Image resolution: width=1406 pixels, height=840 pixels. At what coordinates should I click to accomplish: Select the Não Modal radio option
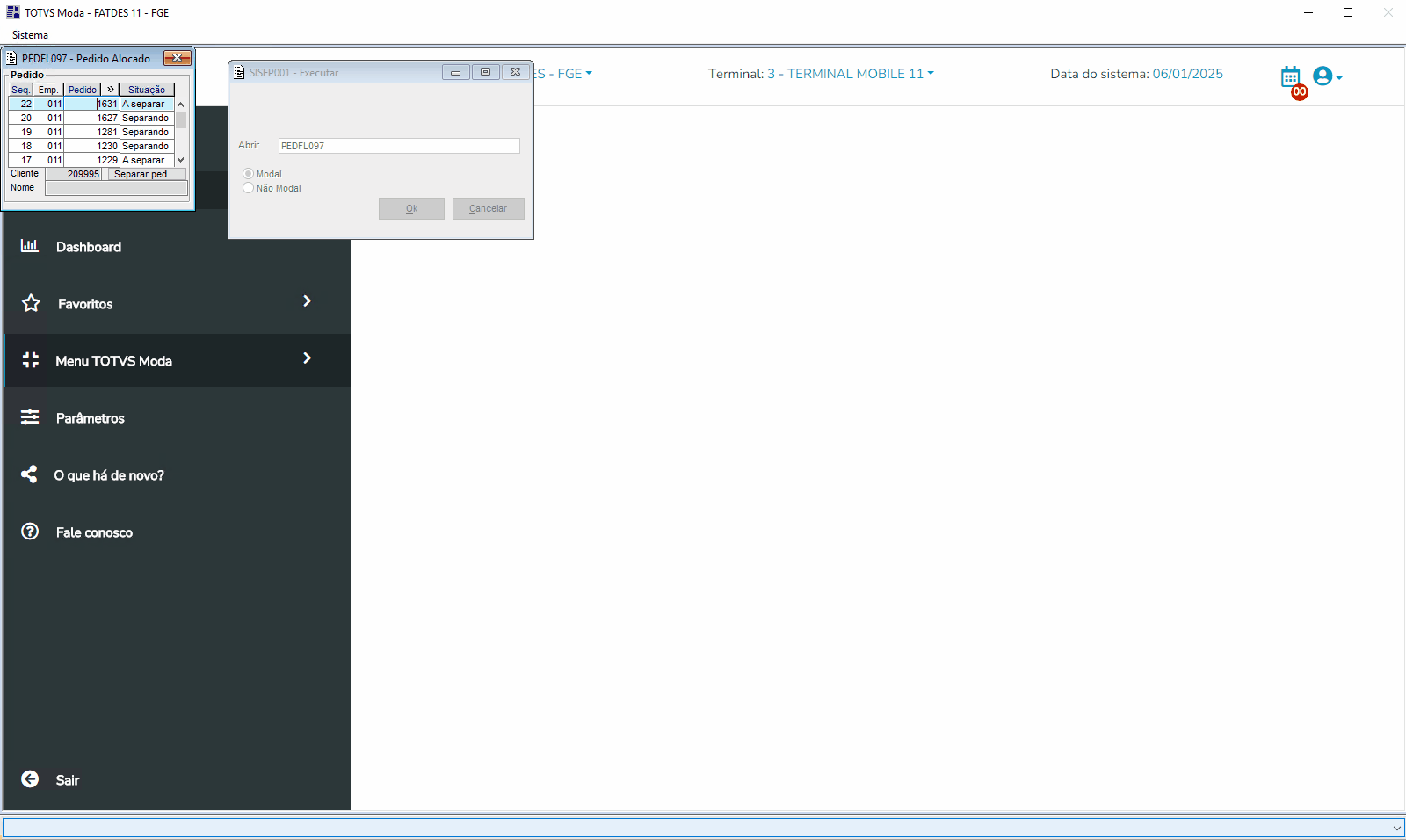pos(248,188)
